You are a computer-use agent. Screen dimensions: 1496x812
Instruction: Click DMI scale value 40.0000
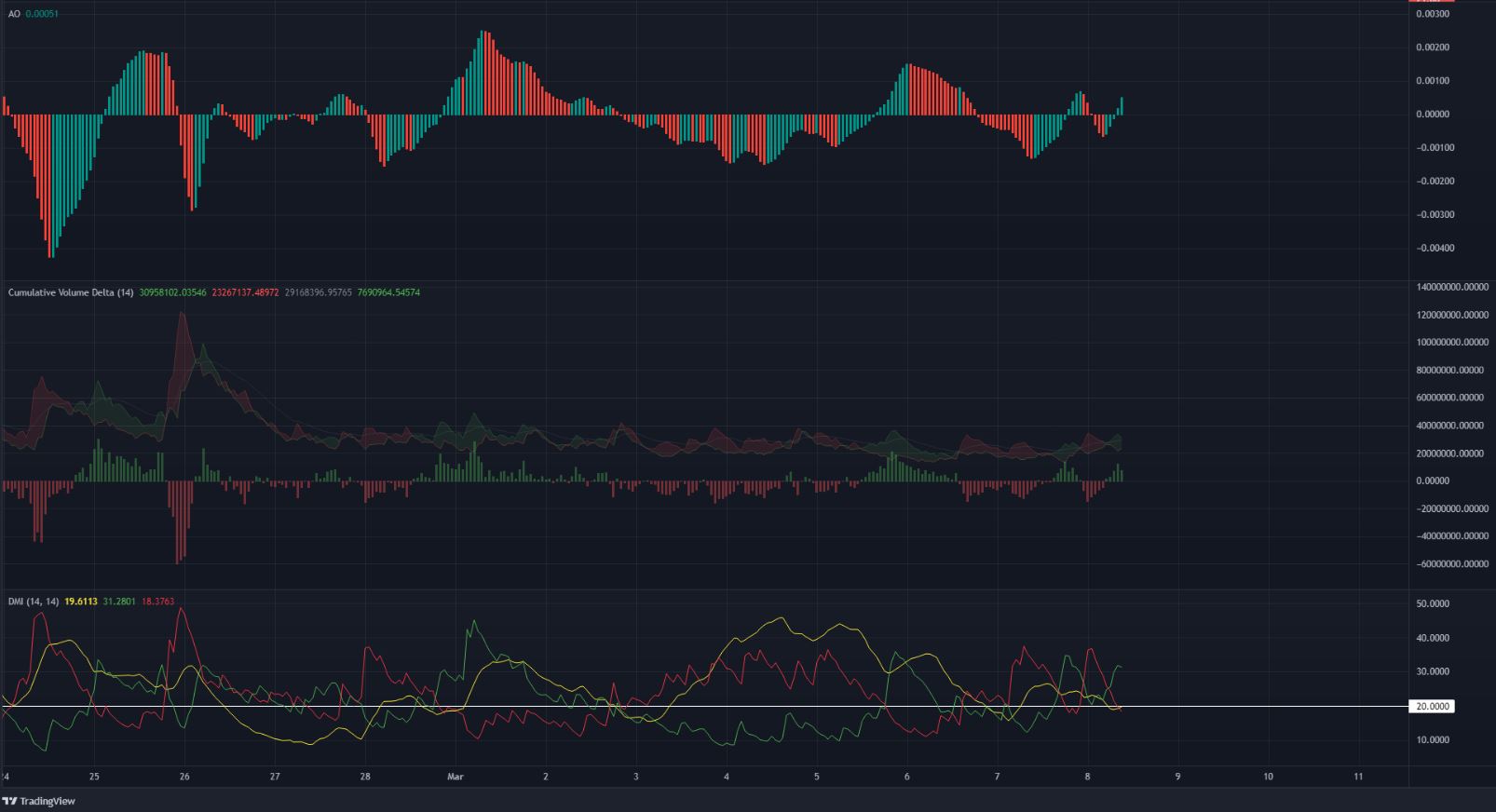[x=1433, y=639]
